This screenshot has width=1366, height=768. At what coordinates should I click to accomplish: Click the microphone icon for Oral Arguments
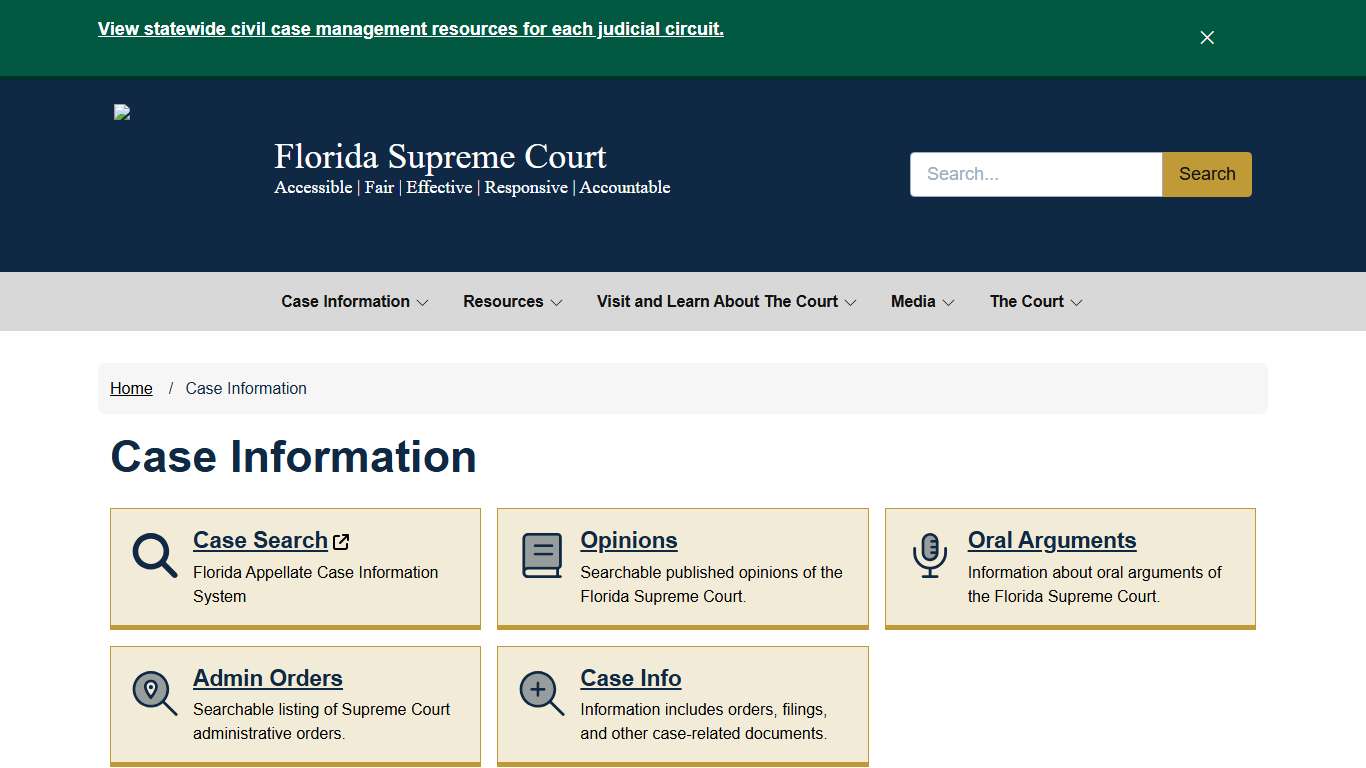(929, 556)
